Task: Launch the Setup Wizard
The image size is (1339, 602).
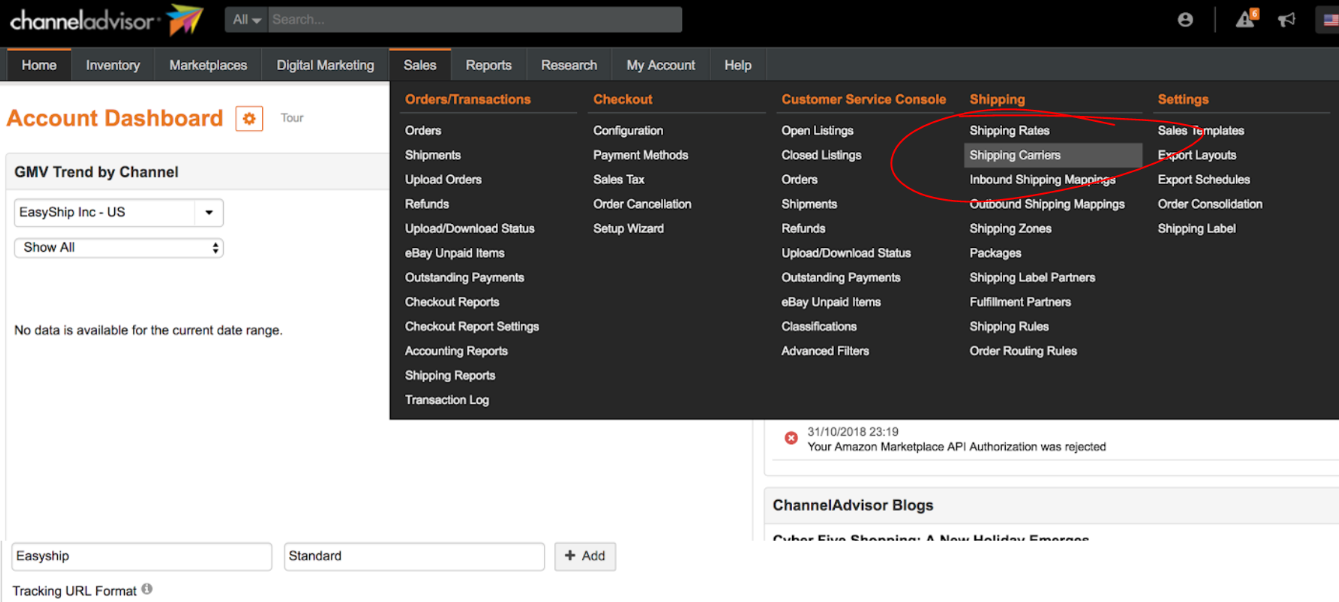Action: pos(628,229)
